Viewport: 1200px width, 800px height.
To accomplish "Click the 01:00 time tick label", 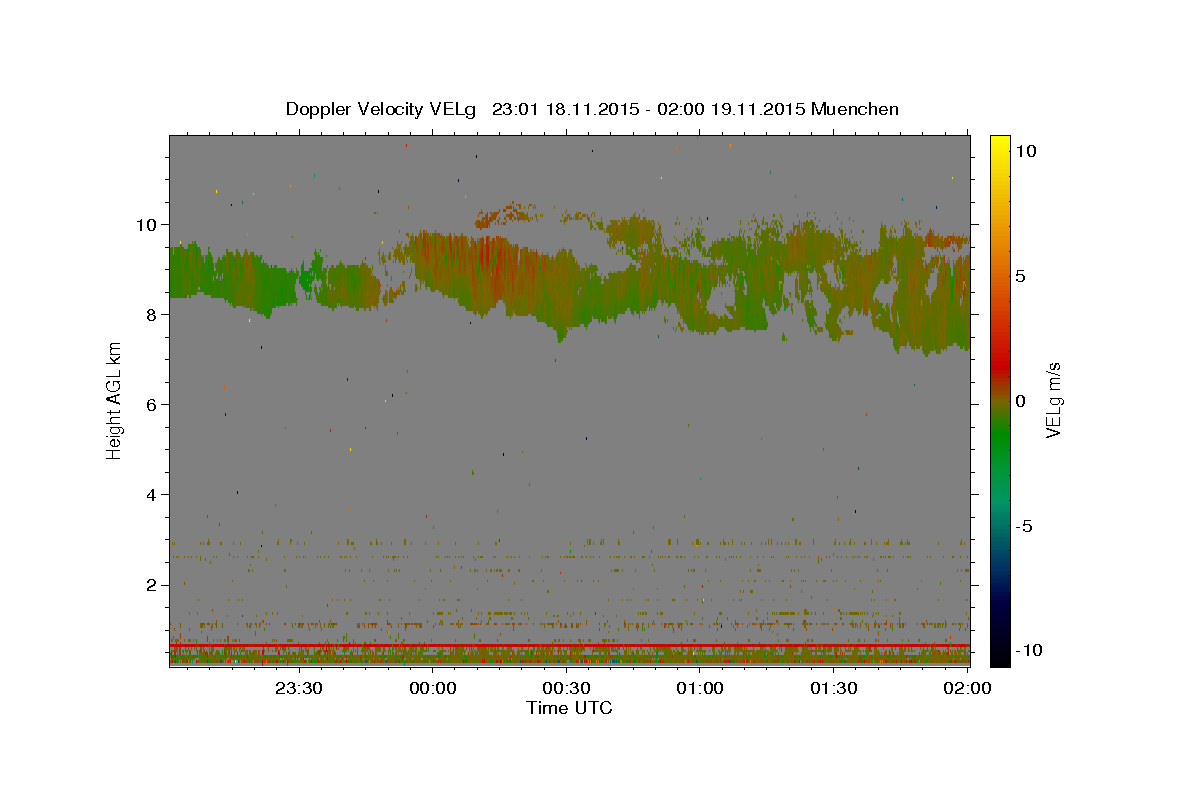I will click(x=700, y=688).
